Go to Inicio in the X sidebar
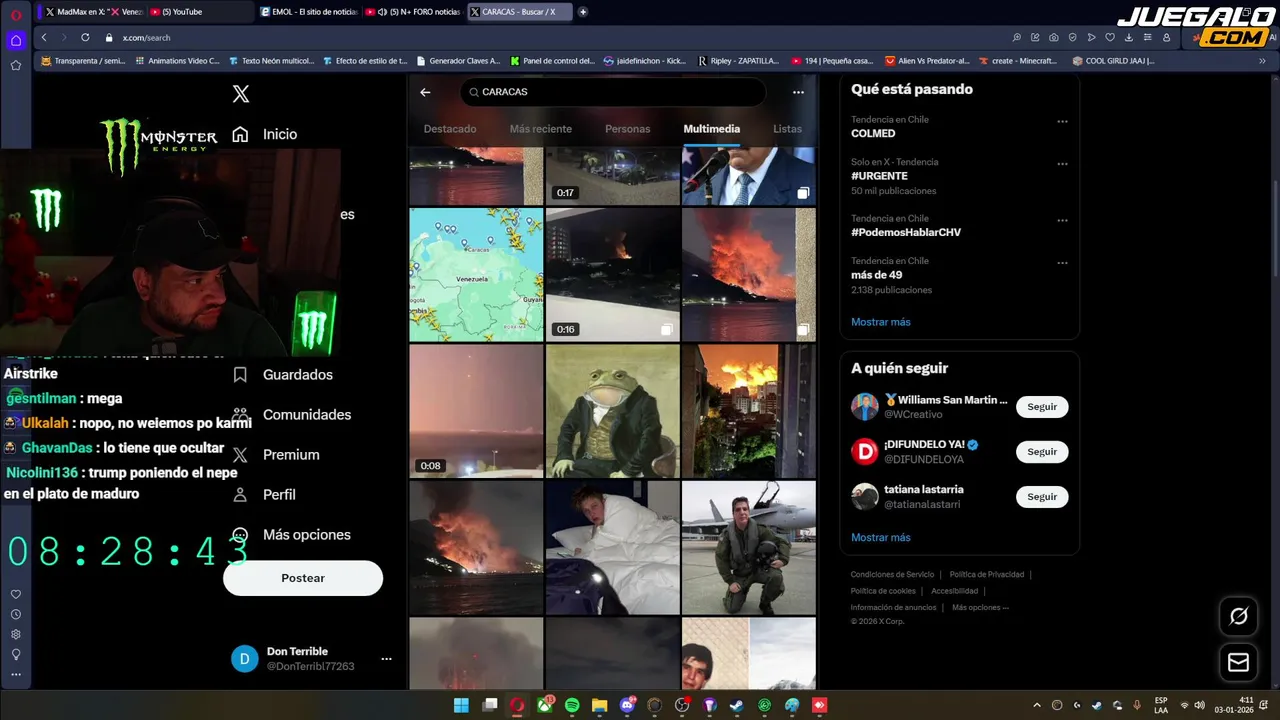Viewport: 1280px width, 720px height. click(x=264, y=134)
